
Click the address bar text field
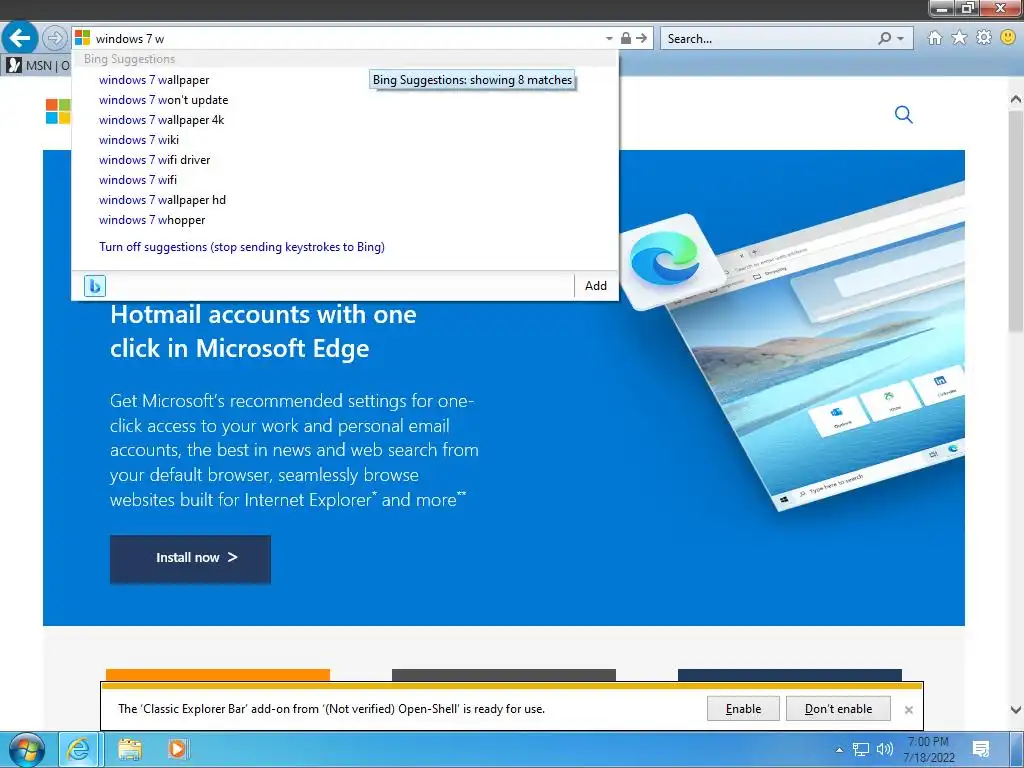pos(346,39)
